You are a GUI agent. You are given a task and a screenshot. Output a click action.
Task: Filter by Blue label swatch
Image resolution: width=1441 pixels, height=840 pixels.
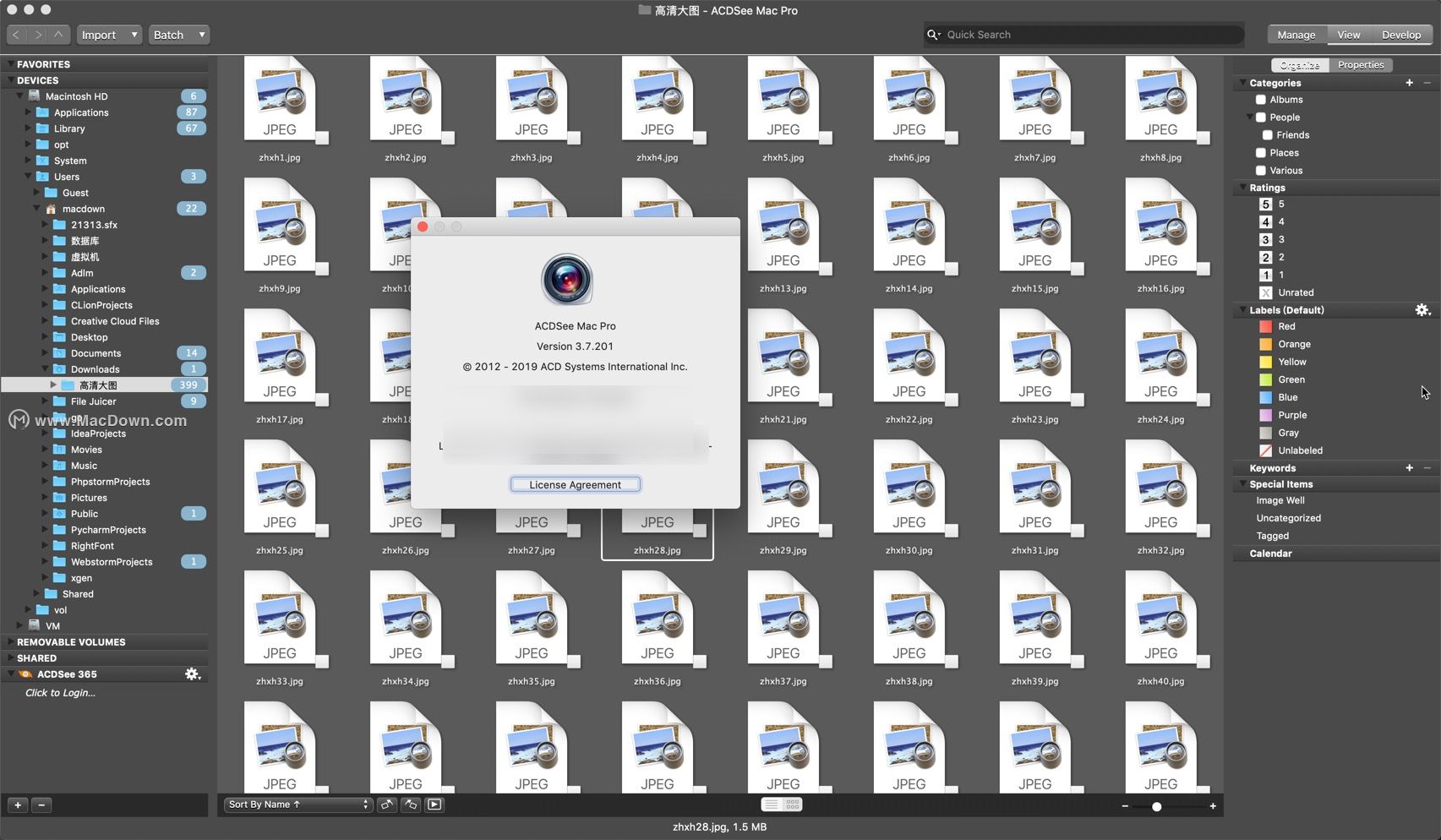(x=1265, y=397)
